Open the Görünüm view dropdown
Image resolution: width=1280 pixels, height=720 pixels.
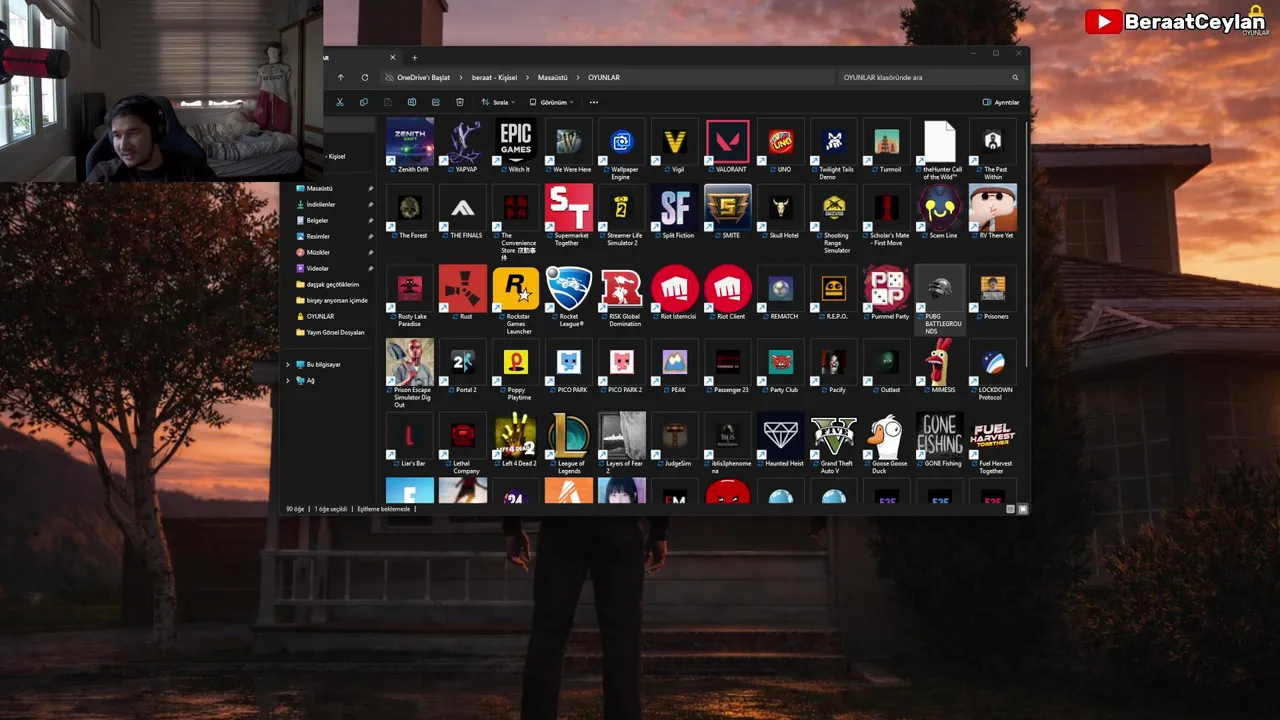551,102
